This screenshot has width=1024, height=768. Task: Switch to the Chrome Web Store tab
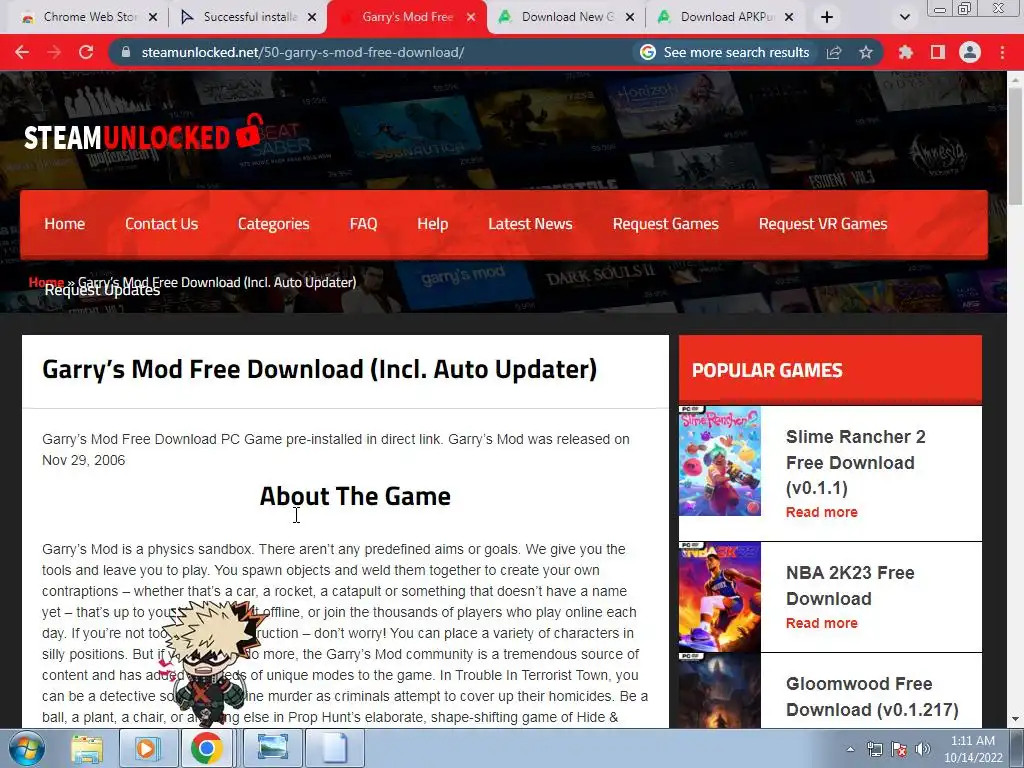(x=89, y=17)
